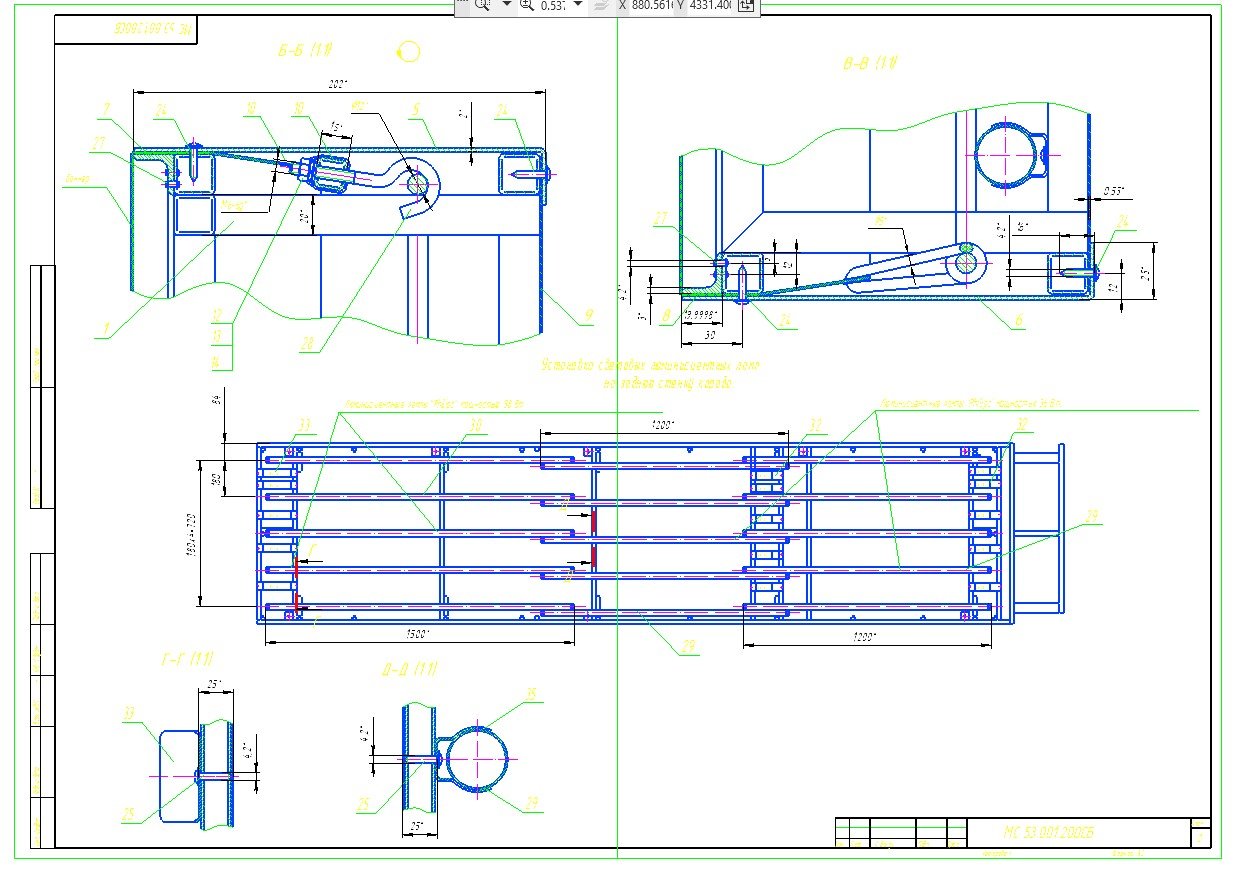Viewport: 1247px width, 869px height.
Task: Click the yellow circle beside Б-Б title
Action: (x=408, y=51)
